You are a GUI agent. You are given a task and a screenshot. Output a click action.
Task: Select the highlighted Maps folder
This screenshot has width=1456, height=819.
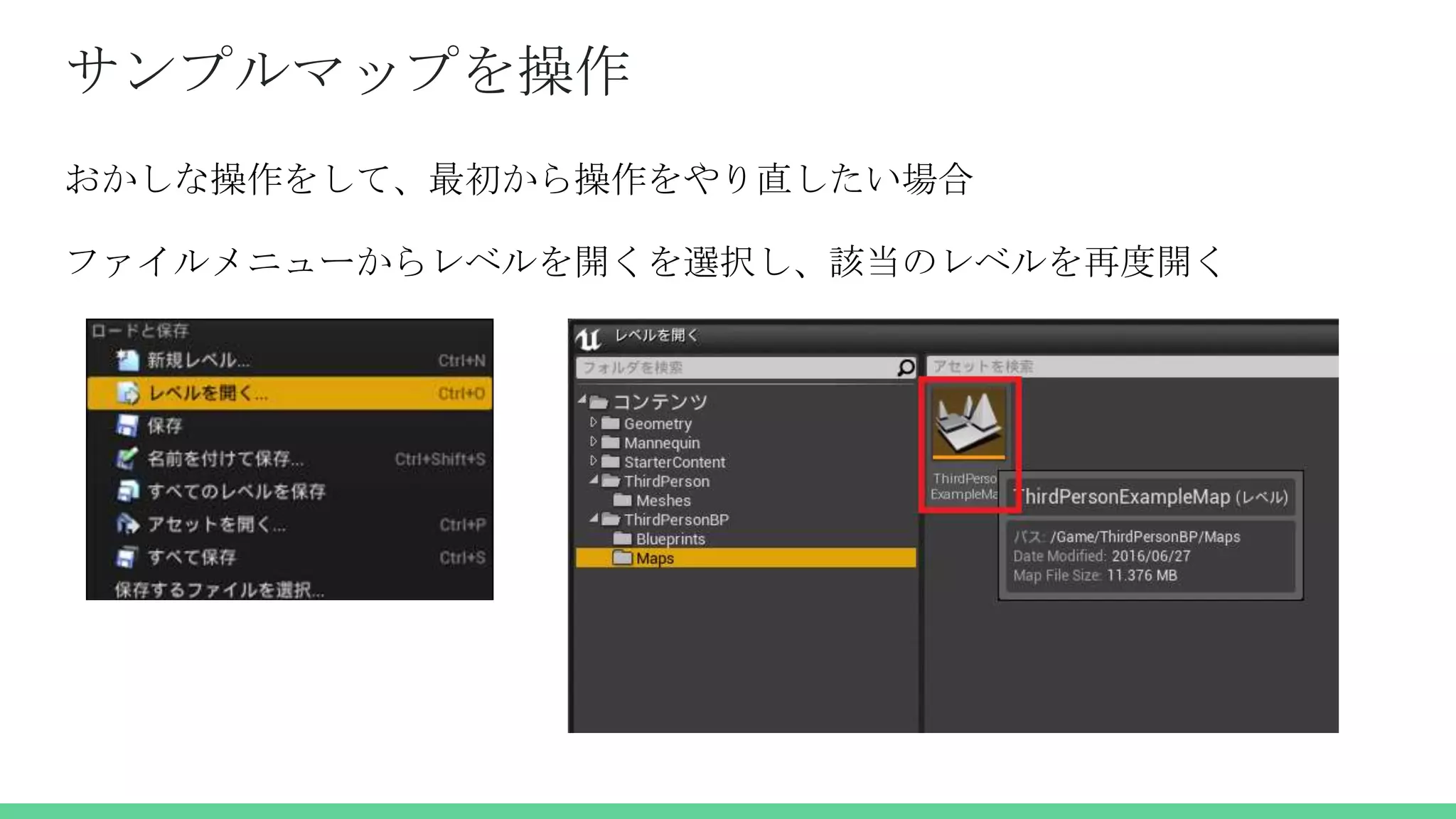[x=746, y=558]
